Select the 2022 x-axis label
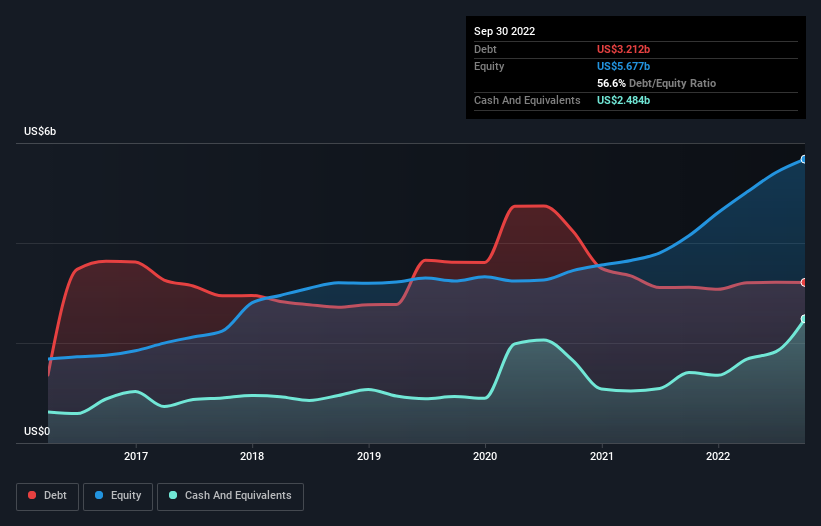The height and width of the screenshot is (526, 821). (x=718, y=456)
